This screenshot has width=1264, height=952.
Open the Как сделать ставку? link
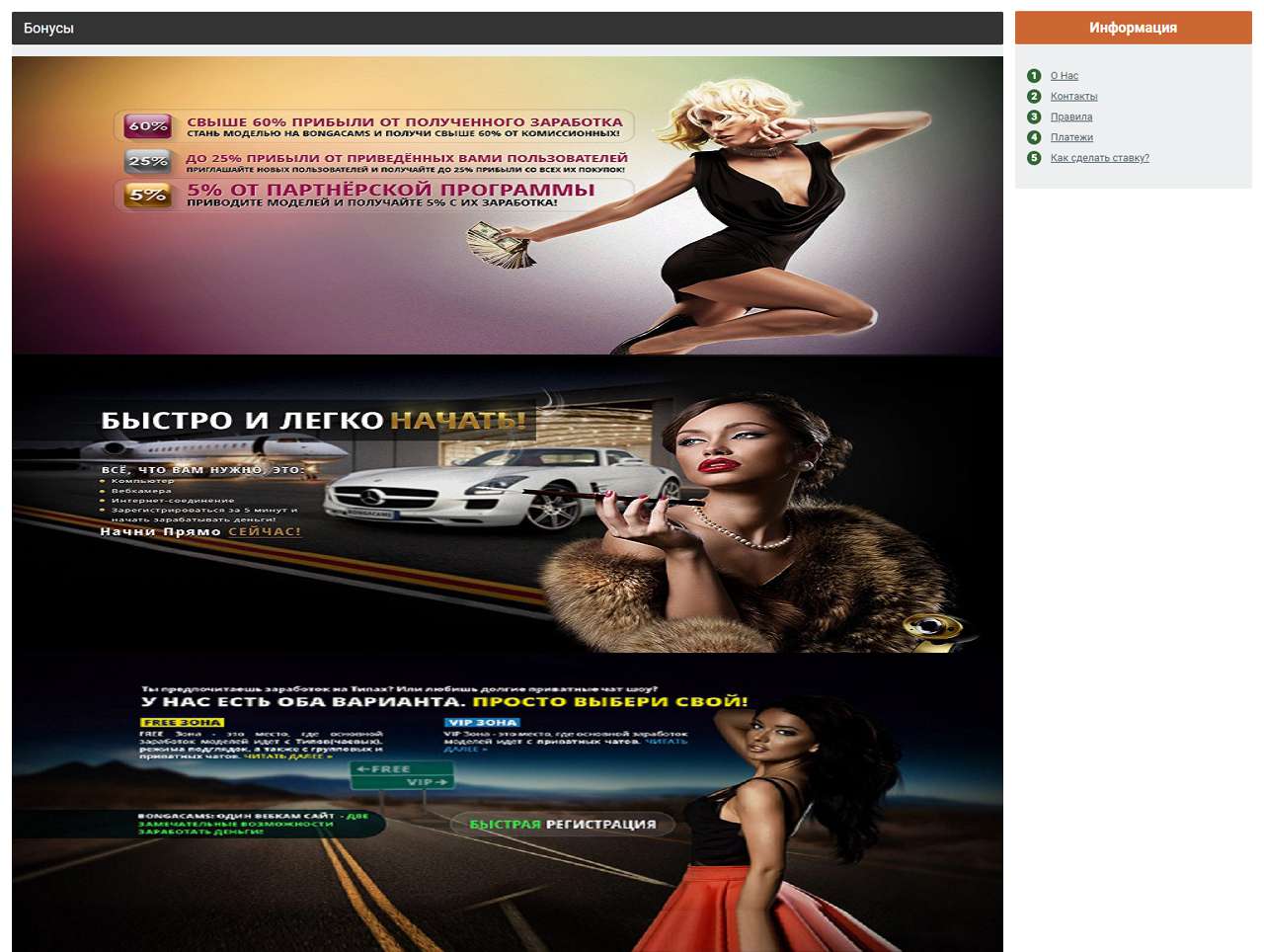pyautogui.click(x=1099, y=158)
